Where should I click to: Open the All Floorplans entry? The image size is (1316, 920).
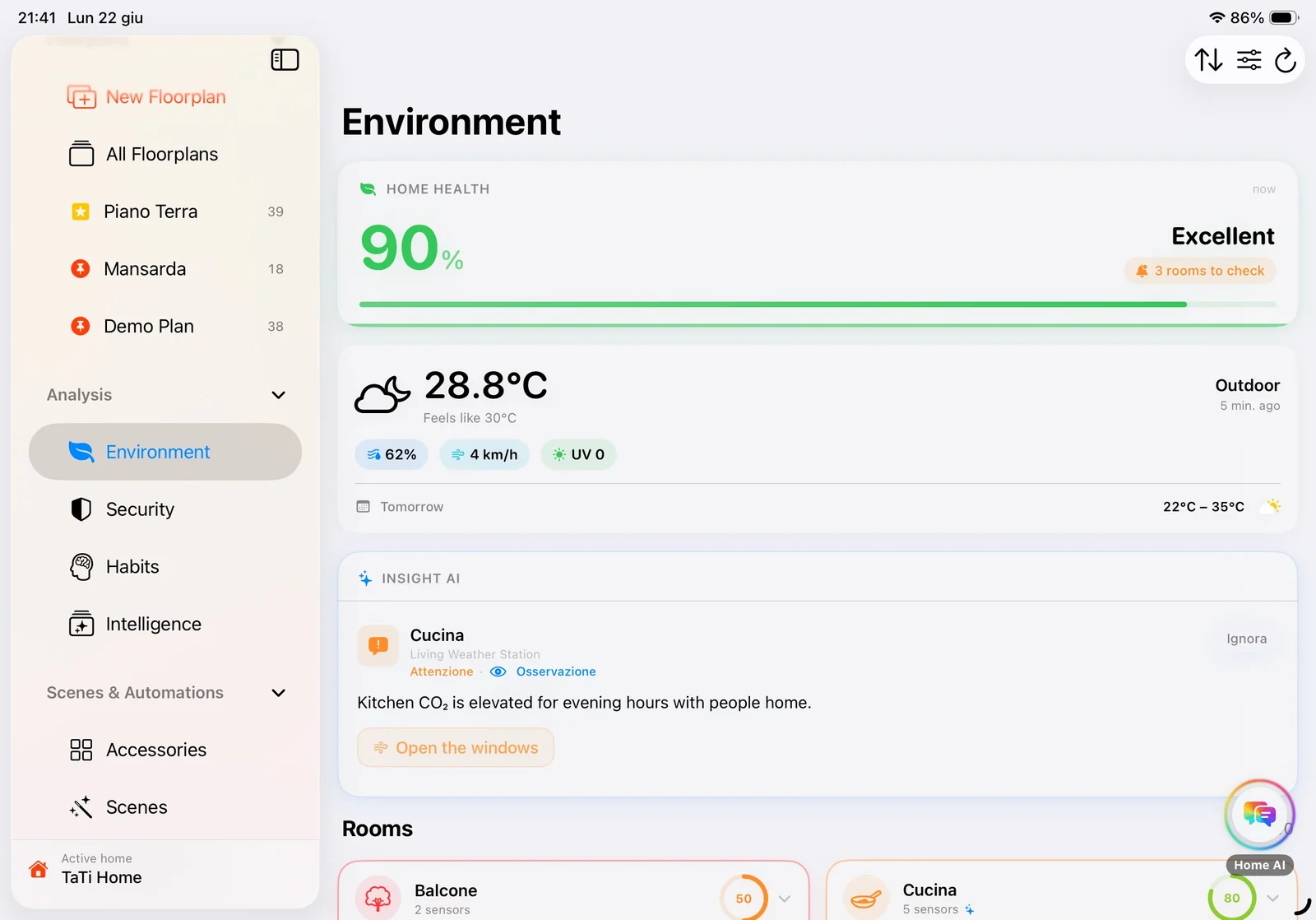coord(165,154)
